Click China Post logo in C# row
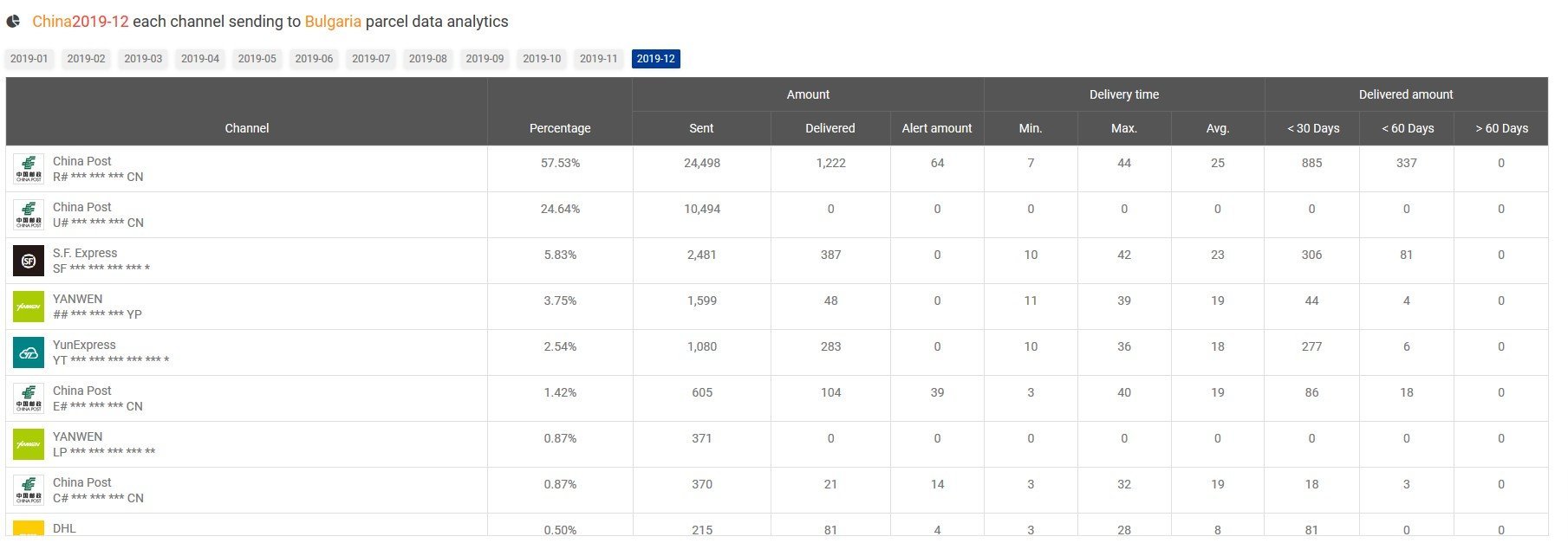Image resolution: width=1568 pixels, height=543 pixels. (29, 490)
